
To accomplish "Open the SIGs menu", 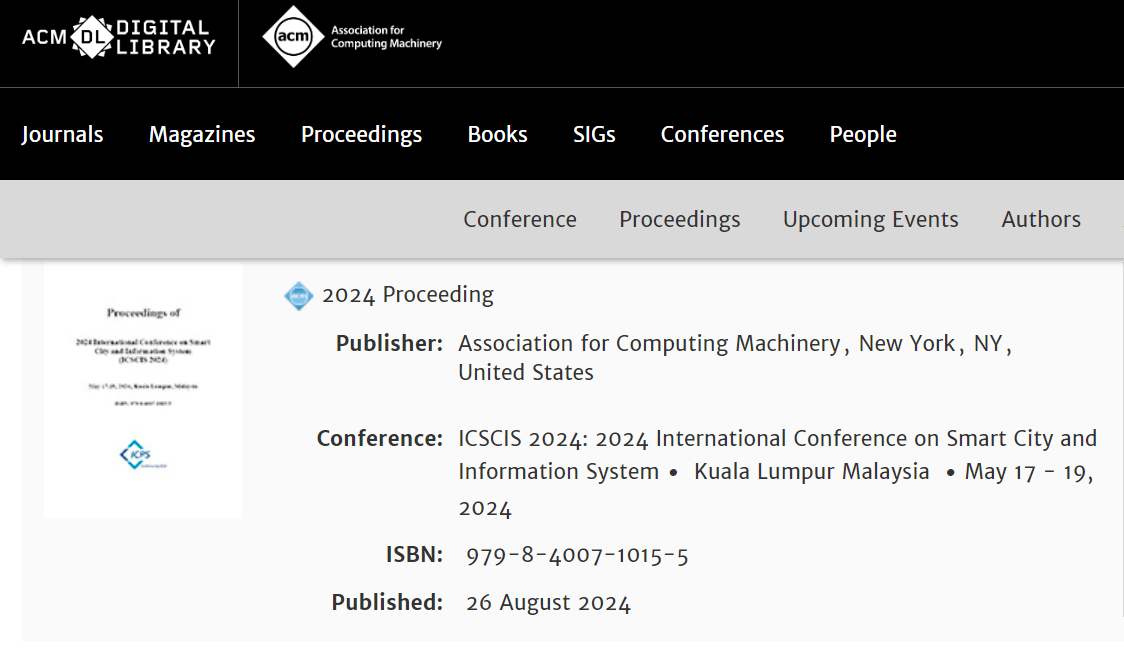I will (x=594, y=134).
